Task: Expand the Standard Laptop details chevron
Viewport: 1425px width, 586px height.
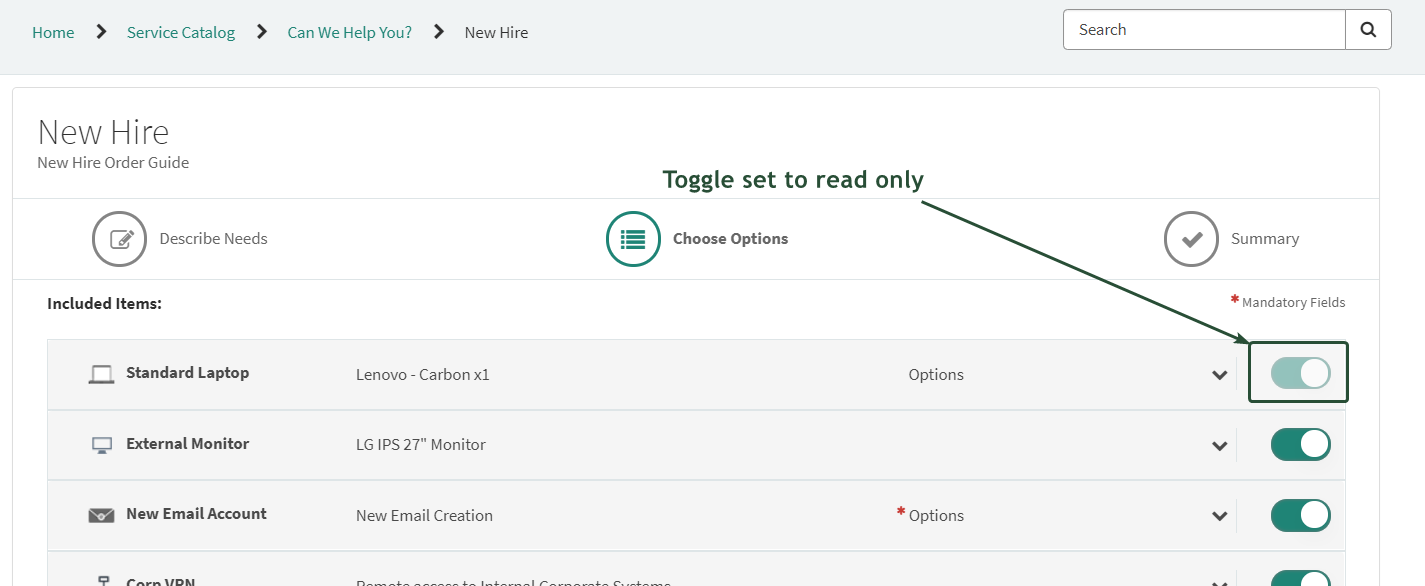Action: (x=1219, y=374)
